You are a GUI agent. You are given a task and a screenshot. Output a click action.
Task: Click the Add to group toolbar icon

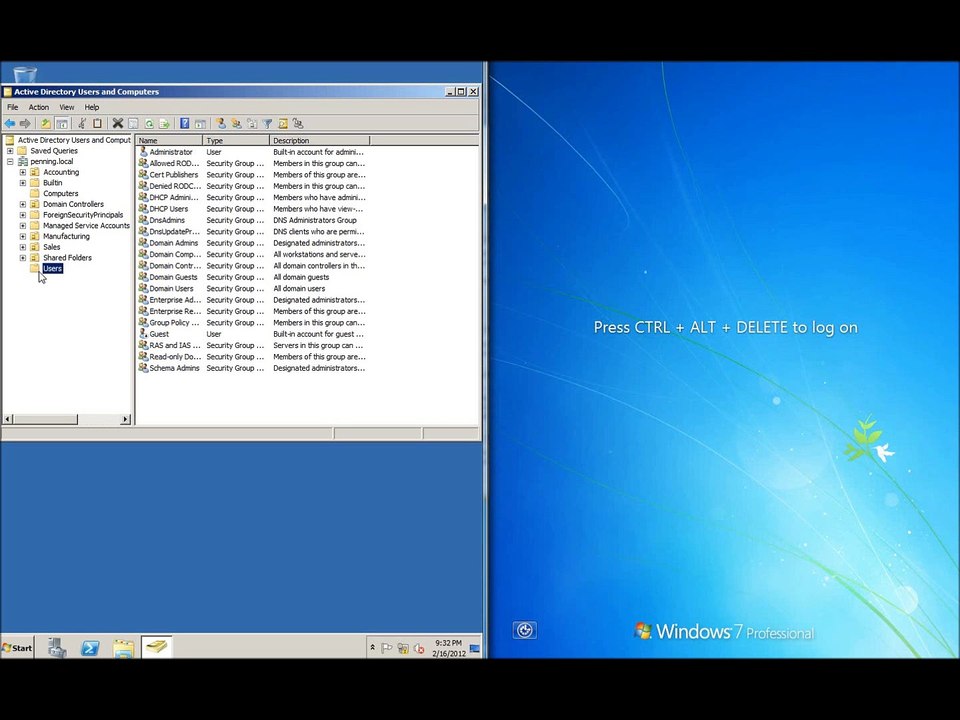pyautogui.click(x=298, y=124)
